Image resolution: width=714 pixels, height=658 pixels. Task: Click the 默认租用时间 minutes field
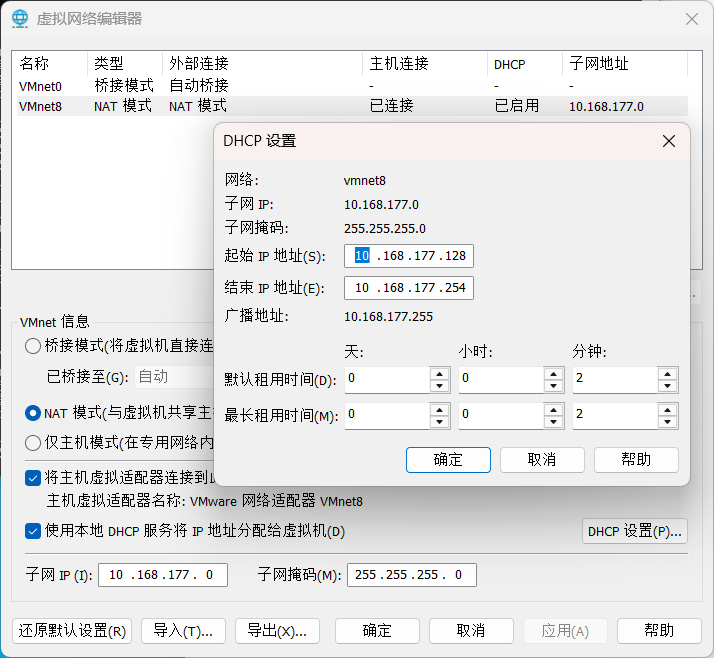[x=615, y=380]
